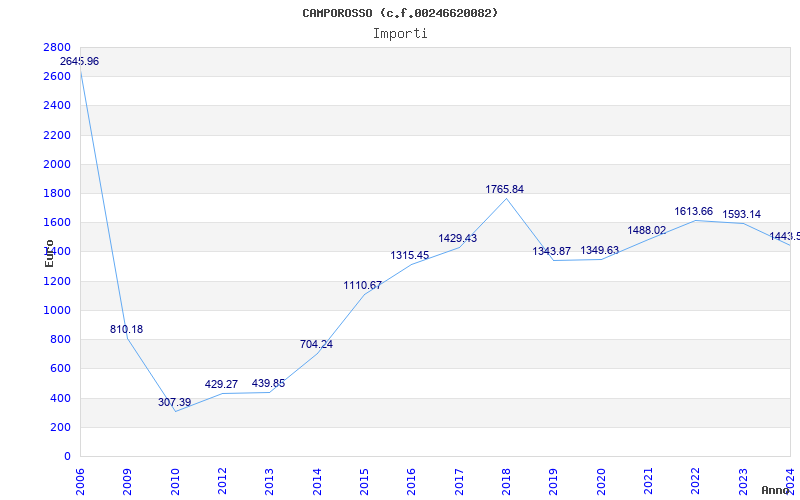Click the 2010 x-axis year label
Screen dimensions: 800x500
[x=175, y=478]
